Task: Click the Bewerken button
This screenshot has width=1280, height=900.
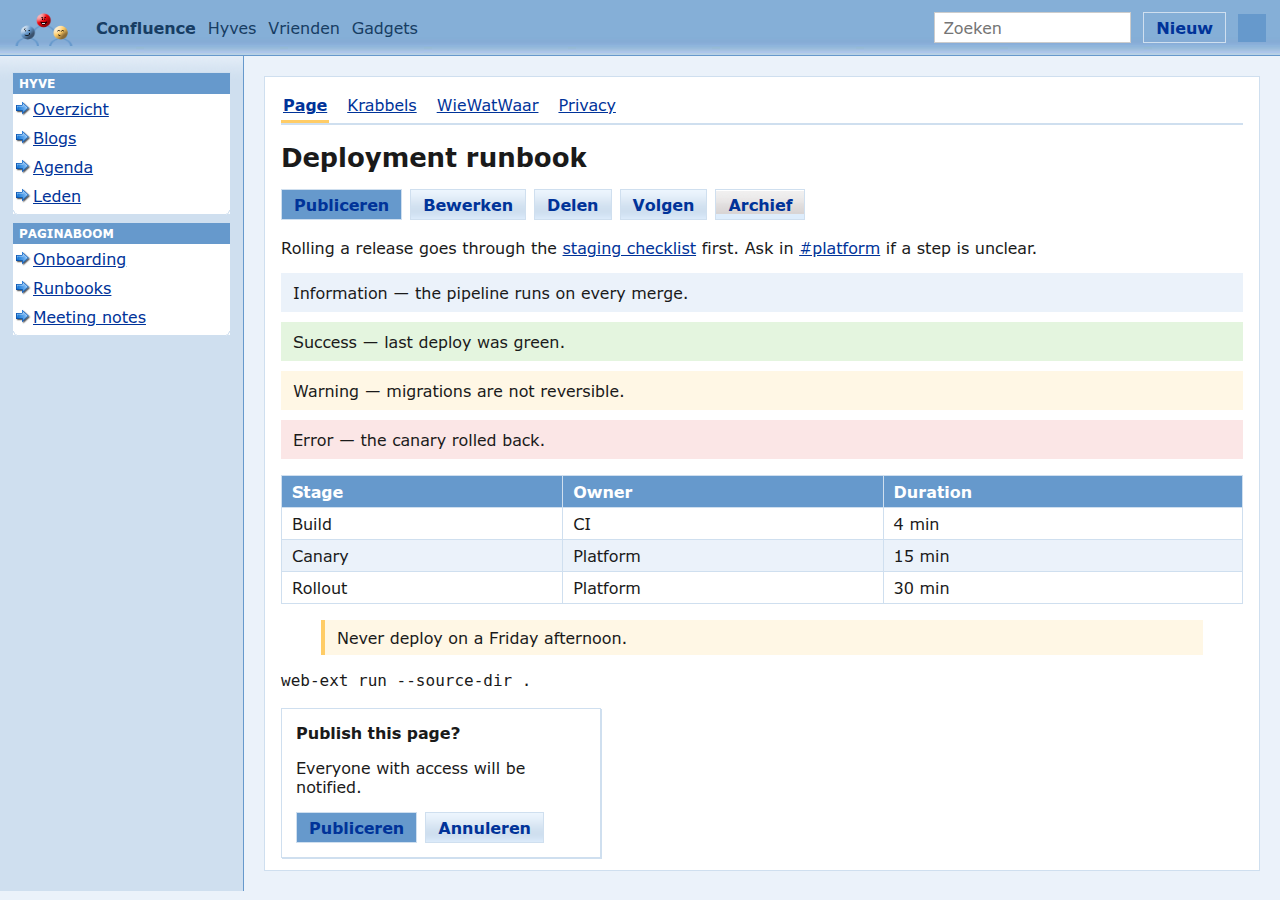Action: point(468,205)
